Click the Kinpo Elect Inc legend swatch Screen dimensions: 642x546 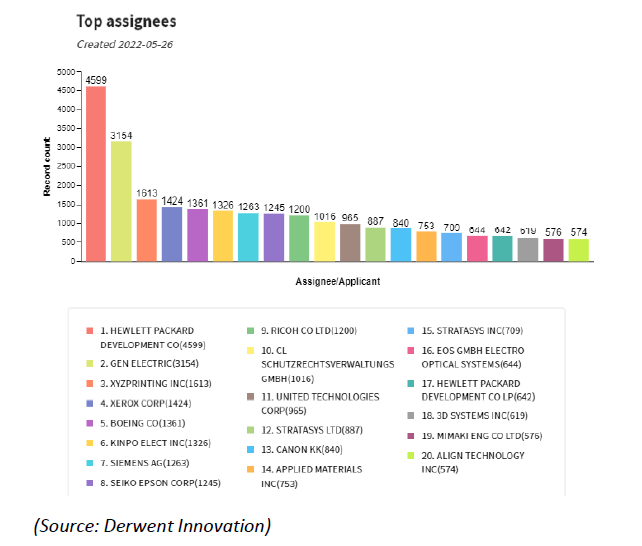(90, 443)
